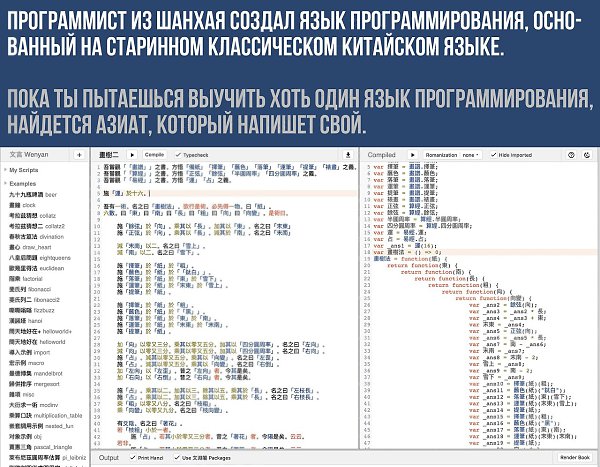
Task: Select the Output tab at bottom
Action: 108,457
